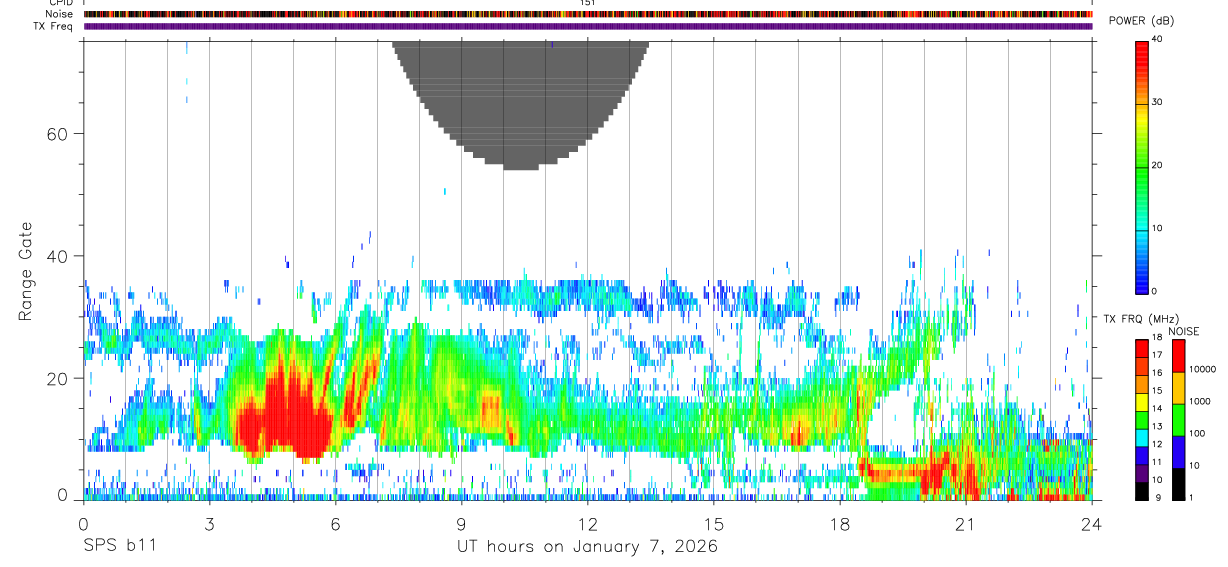This screenshot has width=1228, height=567.
Task: Click the 6 tick on the UT hours axis
Action: click(x=335, y=523)
